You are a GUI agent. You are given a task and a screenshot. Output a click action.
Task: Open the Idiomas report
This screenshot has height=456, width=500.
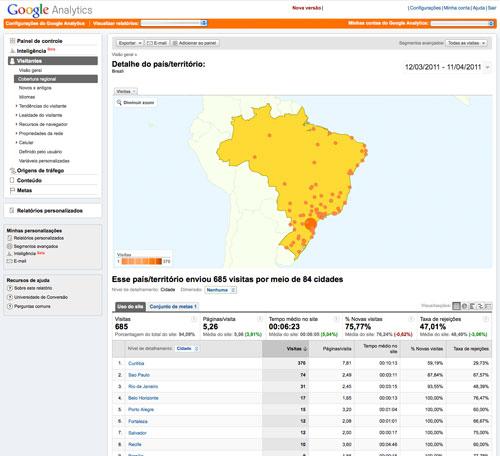(27, 97)
